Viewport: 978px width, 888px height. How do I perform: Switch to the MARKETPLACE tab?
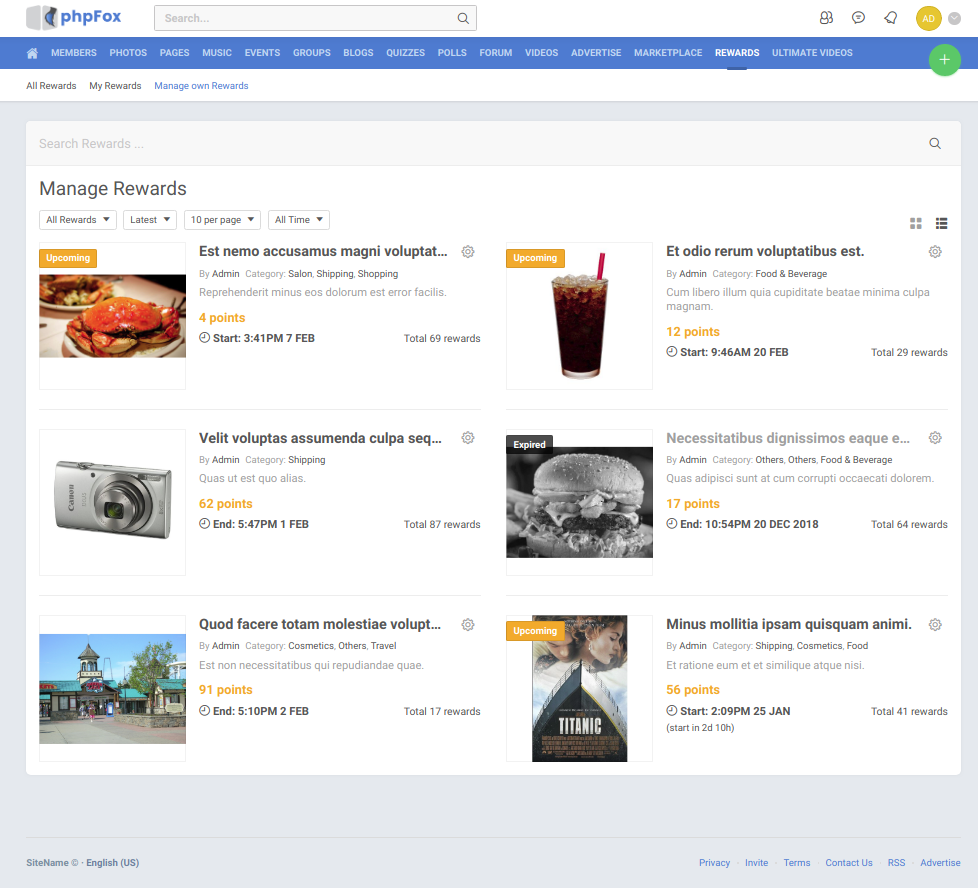coord(668,53)
